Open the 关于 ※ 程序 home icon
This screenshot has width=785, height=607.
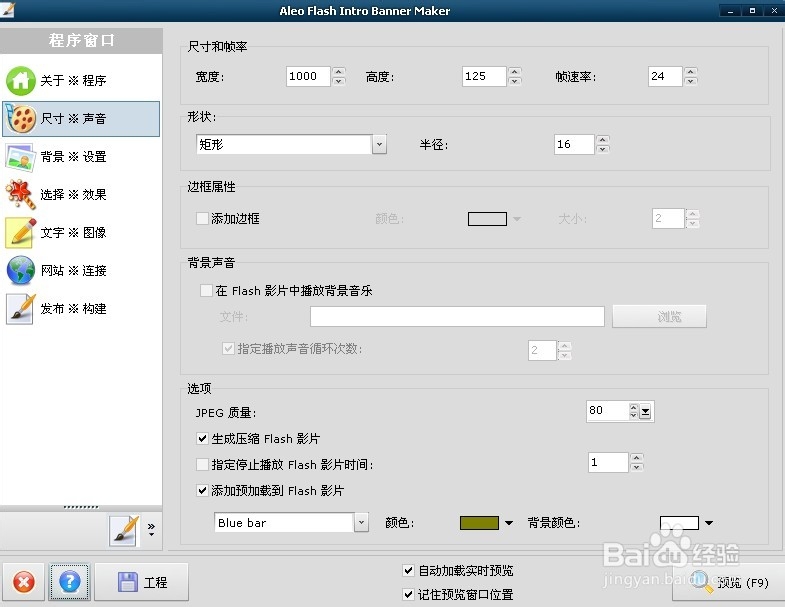21,81
